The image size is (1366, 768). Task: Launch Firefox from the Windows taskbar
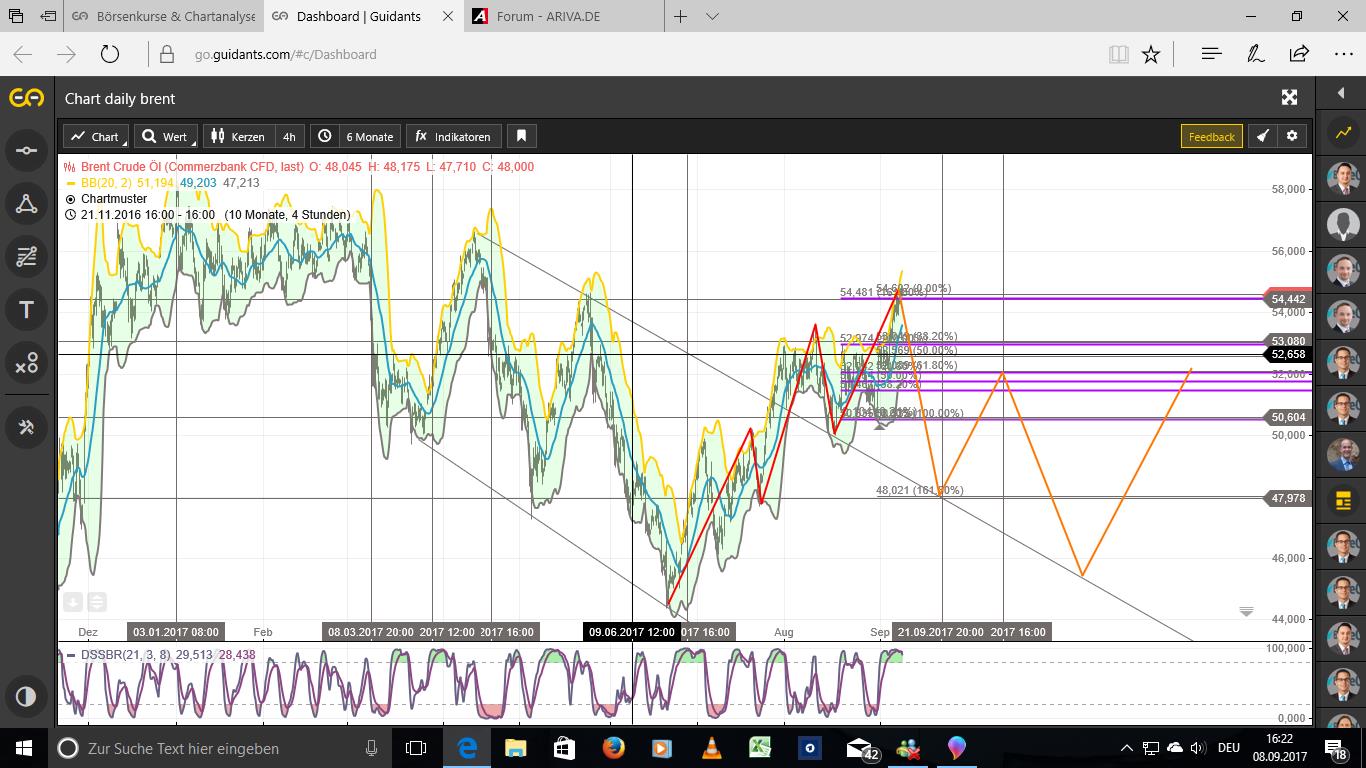point(612,748)
